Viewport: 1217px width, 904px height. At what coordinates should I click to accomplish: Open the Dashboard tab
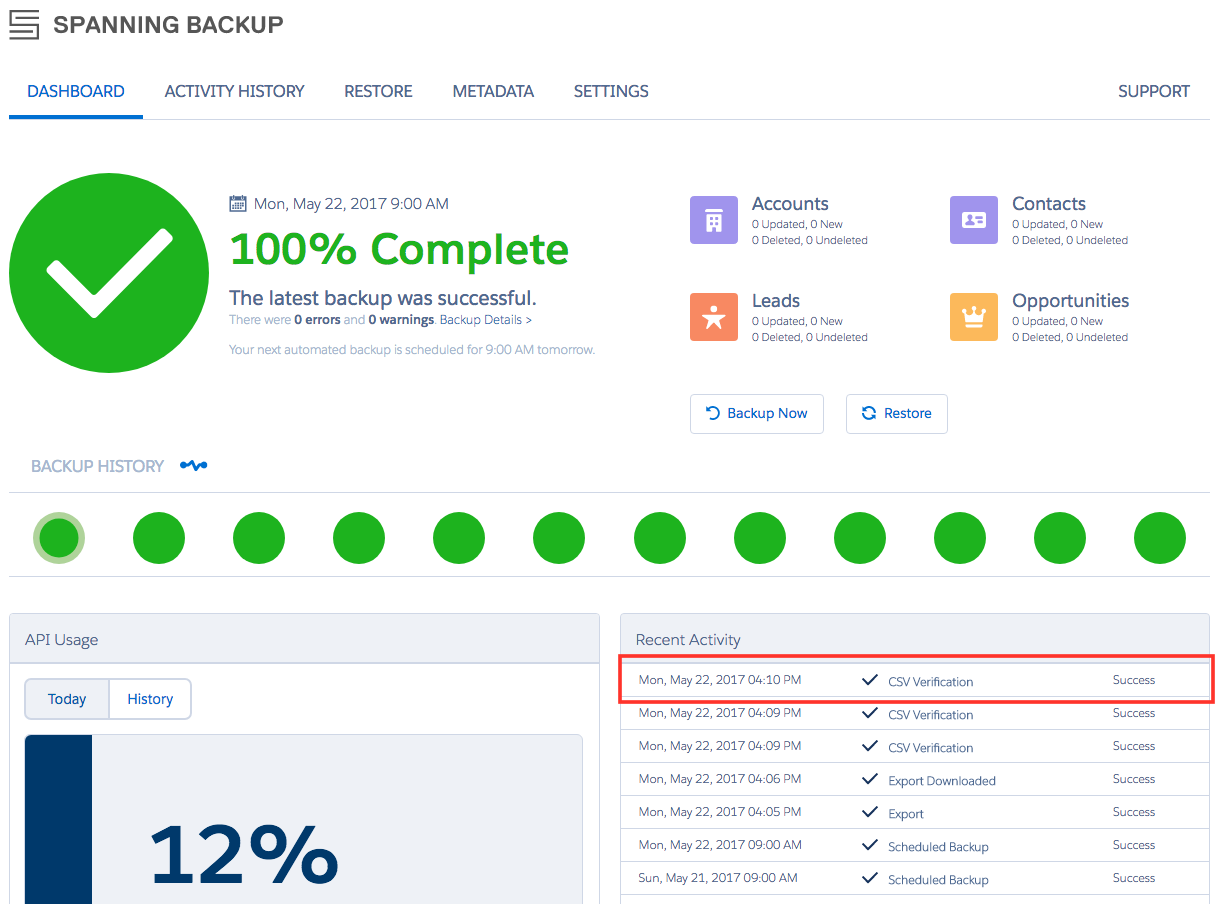pyautogui.click(x=76, y=91)
